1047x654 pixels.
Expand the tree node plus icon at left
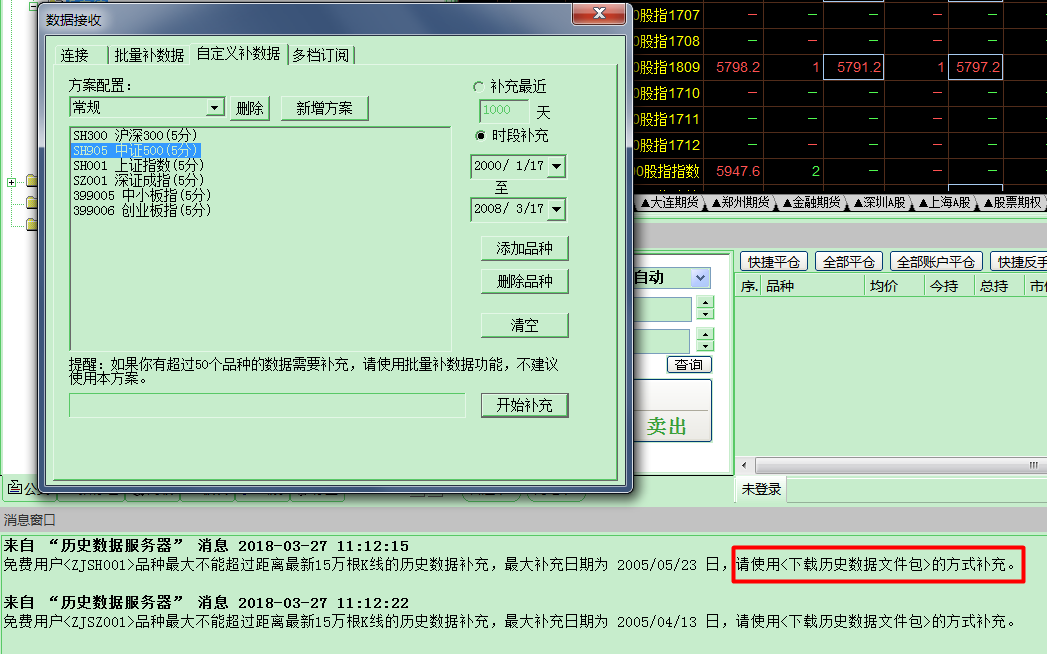click(x=11, y=182)
